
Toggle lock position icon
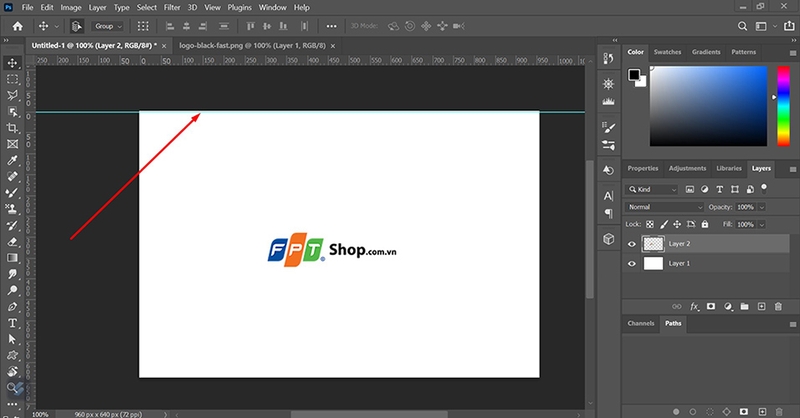[677, 224]
